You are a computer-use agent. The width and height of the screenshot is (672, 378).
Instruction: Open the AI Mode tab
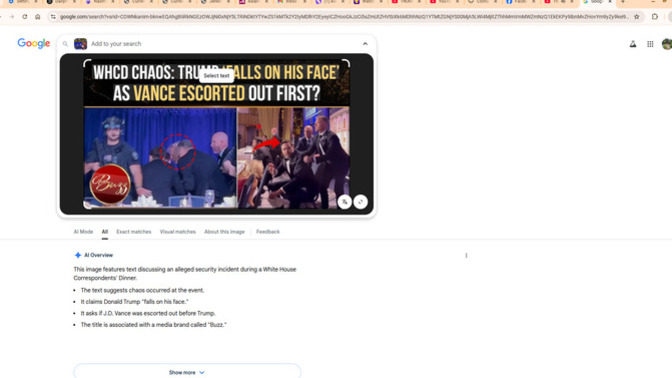click(83, 231)
